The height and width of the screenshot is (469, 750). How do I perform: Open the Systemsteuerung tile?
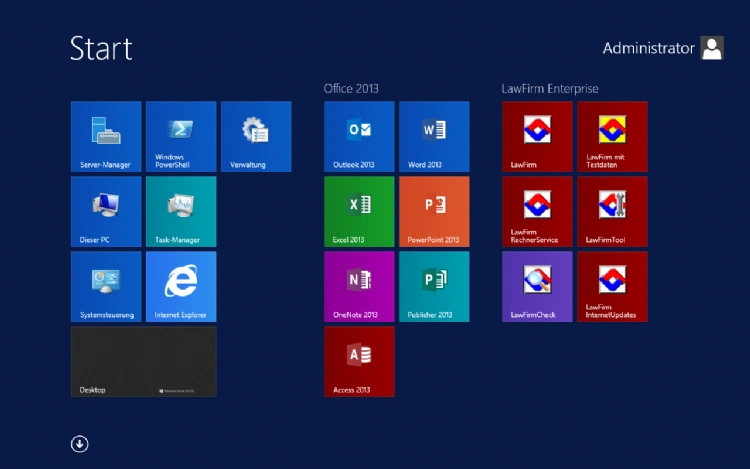tap(106, 286)
